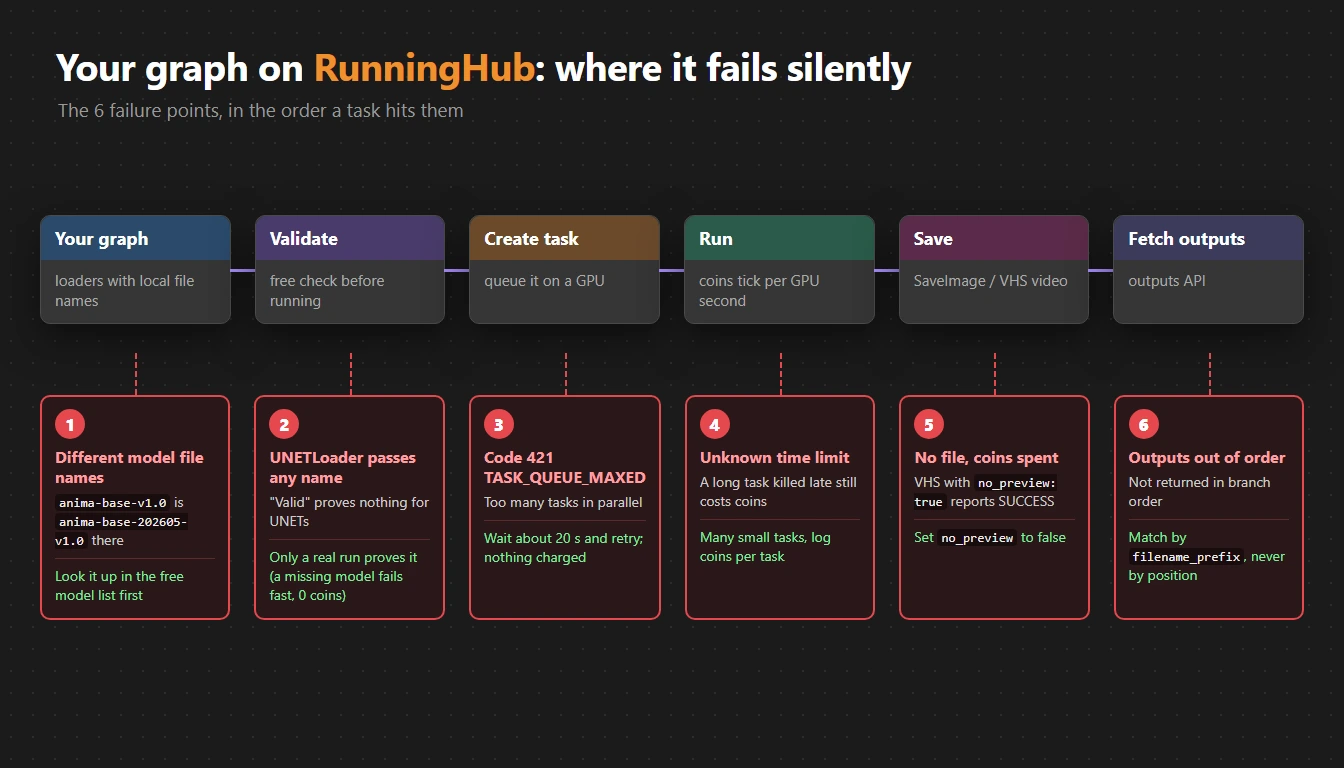Click the "Your graph" stage card header
This screenshot has width=1344, height=768.
[135, 239]
